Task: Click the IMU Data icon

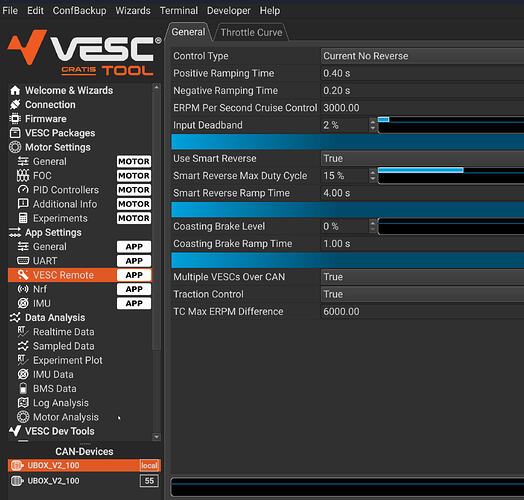Action: click(x=23, y=374)
